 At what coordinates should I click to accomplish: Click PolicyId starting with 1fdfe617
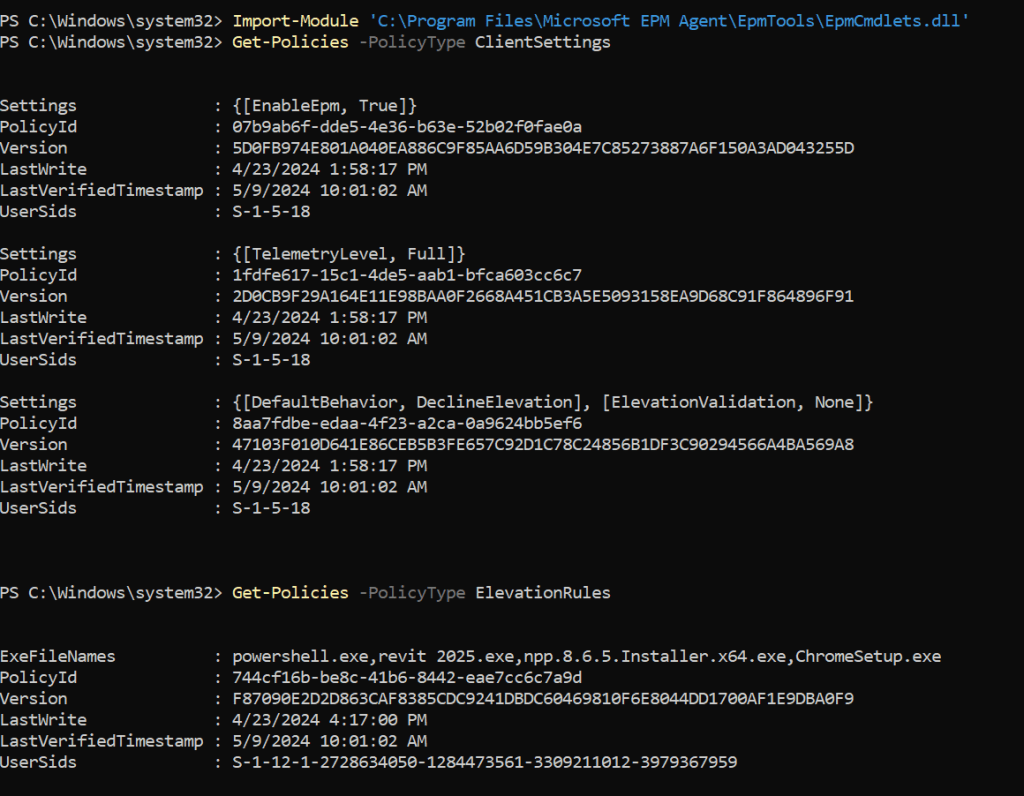[407, 275]
